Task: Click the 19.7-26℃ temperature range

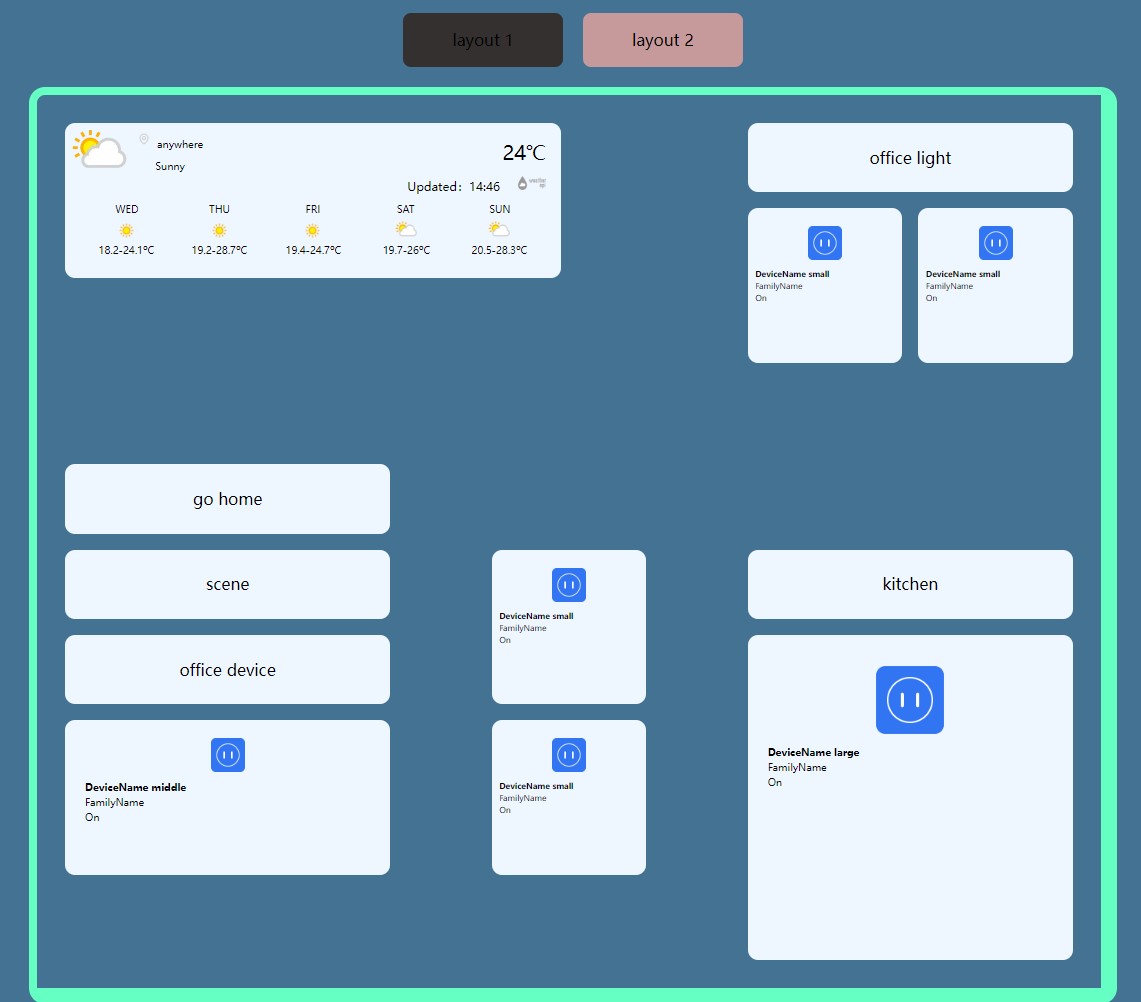Action: click(x=406, y=250)
